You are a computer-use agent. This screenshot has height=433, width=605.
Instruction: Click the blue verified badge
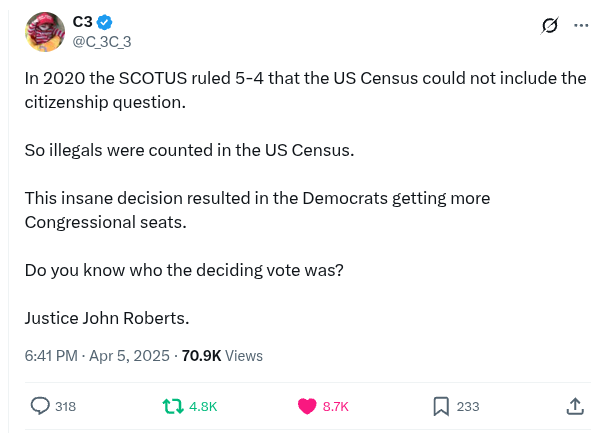tap(106, 22)
